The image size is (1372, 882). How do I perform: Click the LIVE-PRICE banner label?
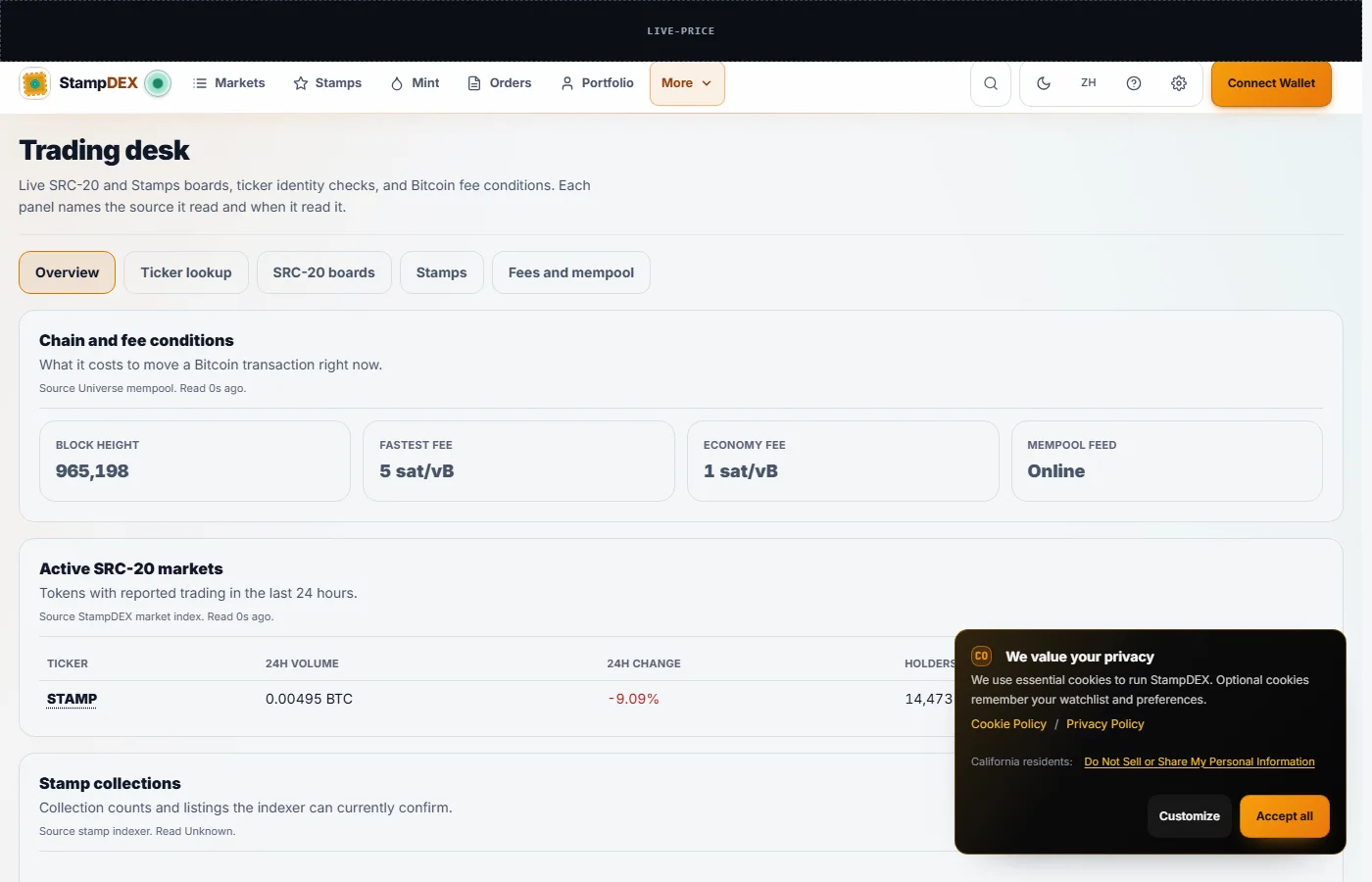tap(681, 31)
